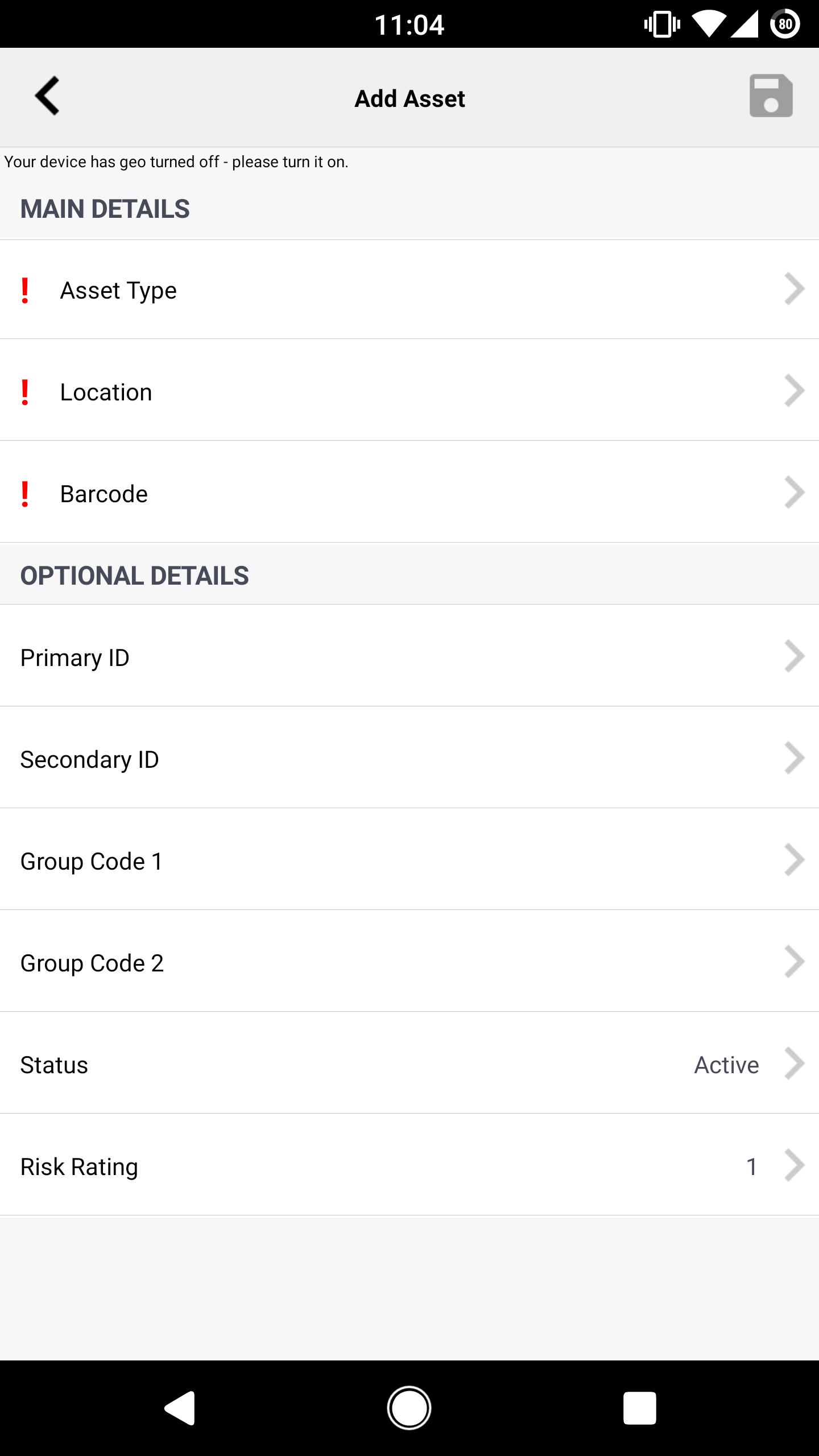Open the Secondary ID field

click(409, 758)
